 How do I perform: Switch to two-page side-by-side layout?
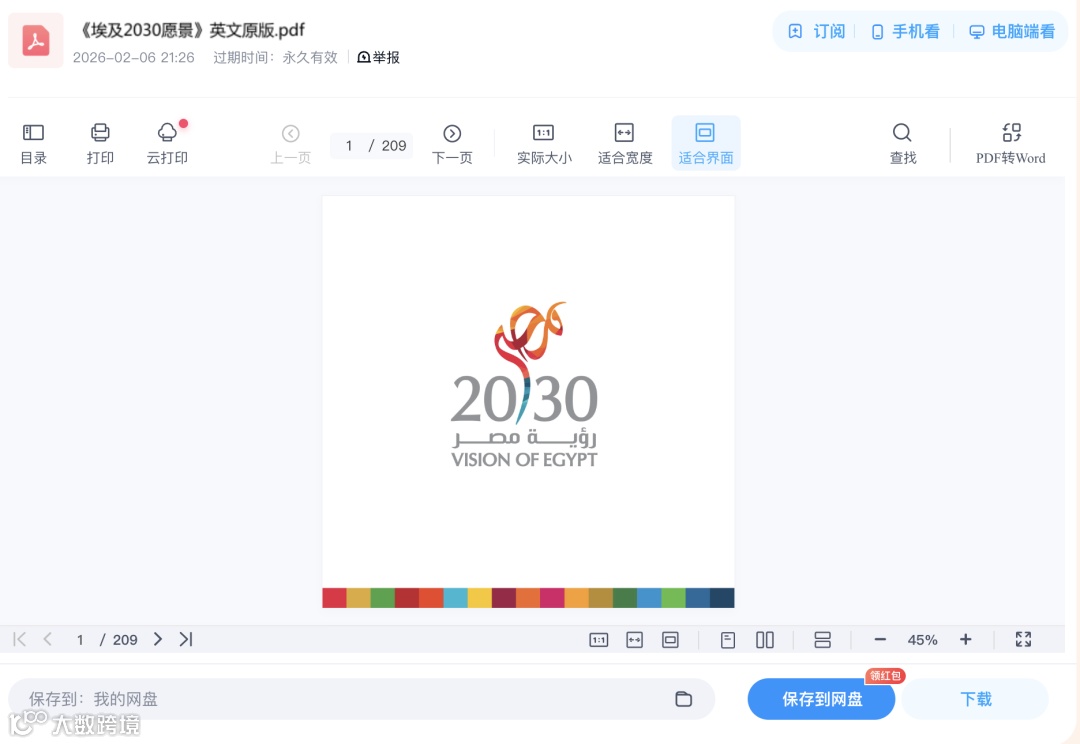[x=765, y=640]
